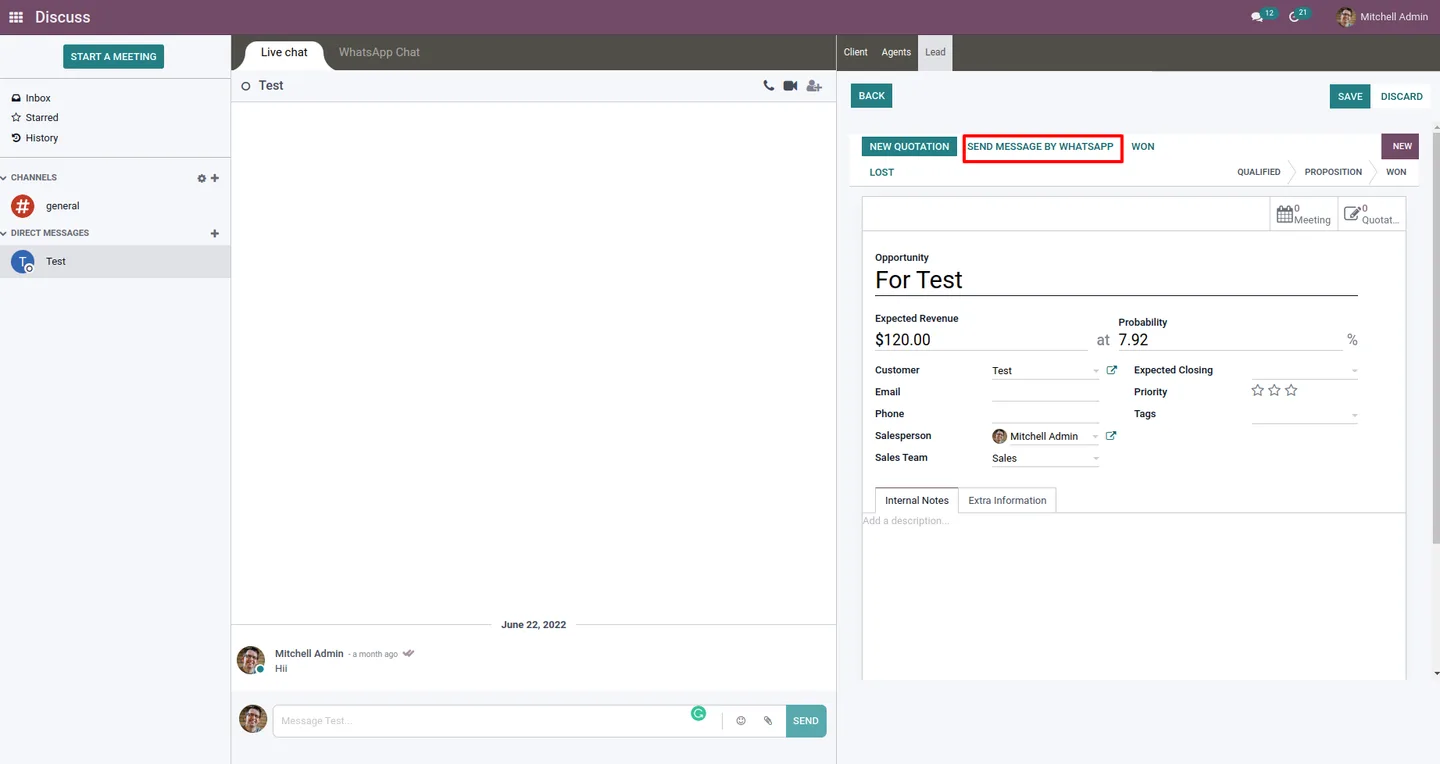Click the Email input field
Image resolution: width=1440 pixels, height=764 pixels.
tap(1045, 393)
